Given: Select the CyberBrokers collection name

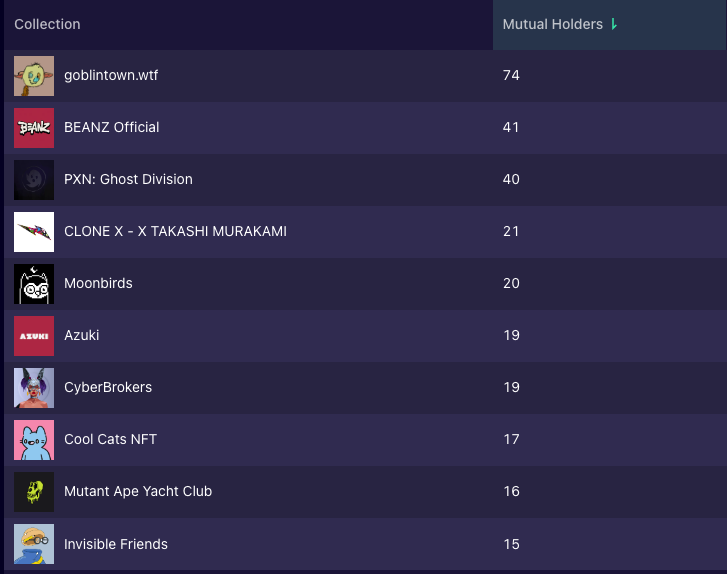Looking at the screenshot, I should coord(108,387).
